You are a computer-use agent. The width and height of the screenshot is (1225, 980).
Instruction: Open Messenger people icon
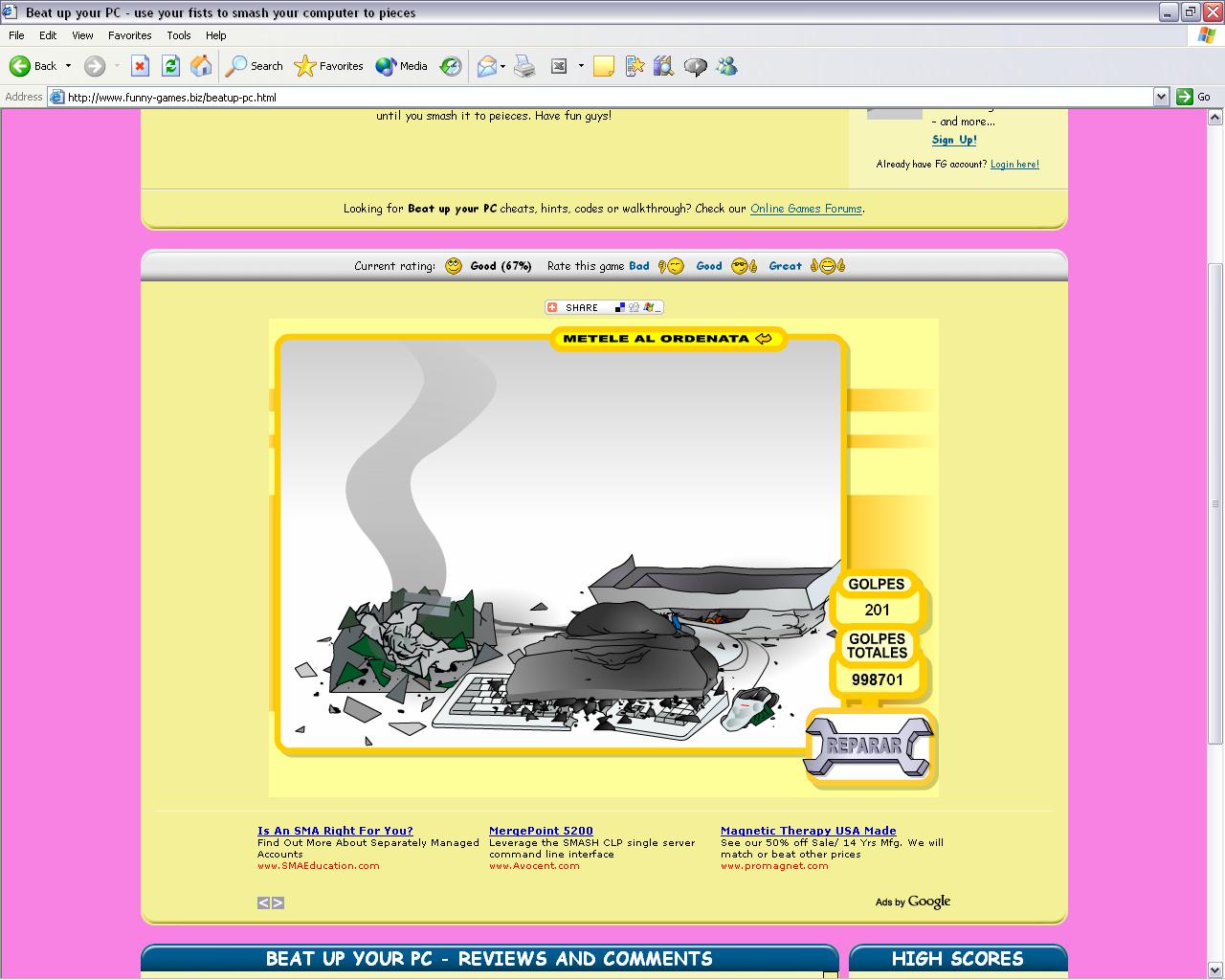tap(726, 66)
